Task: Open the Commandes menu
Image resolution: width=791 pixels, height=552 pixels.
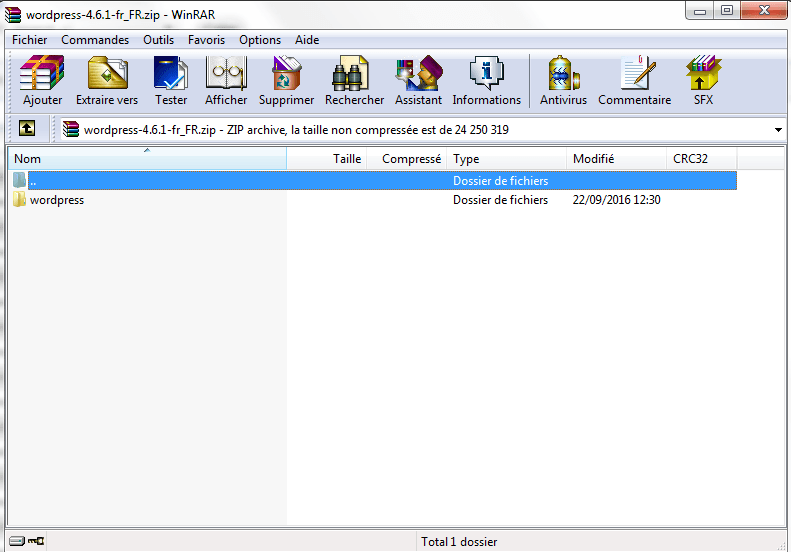Action: (95, 40)
